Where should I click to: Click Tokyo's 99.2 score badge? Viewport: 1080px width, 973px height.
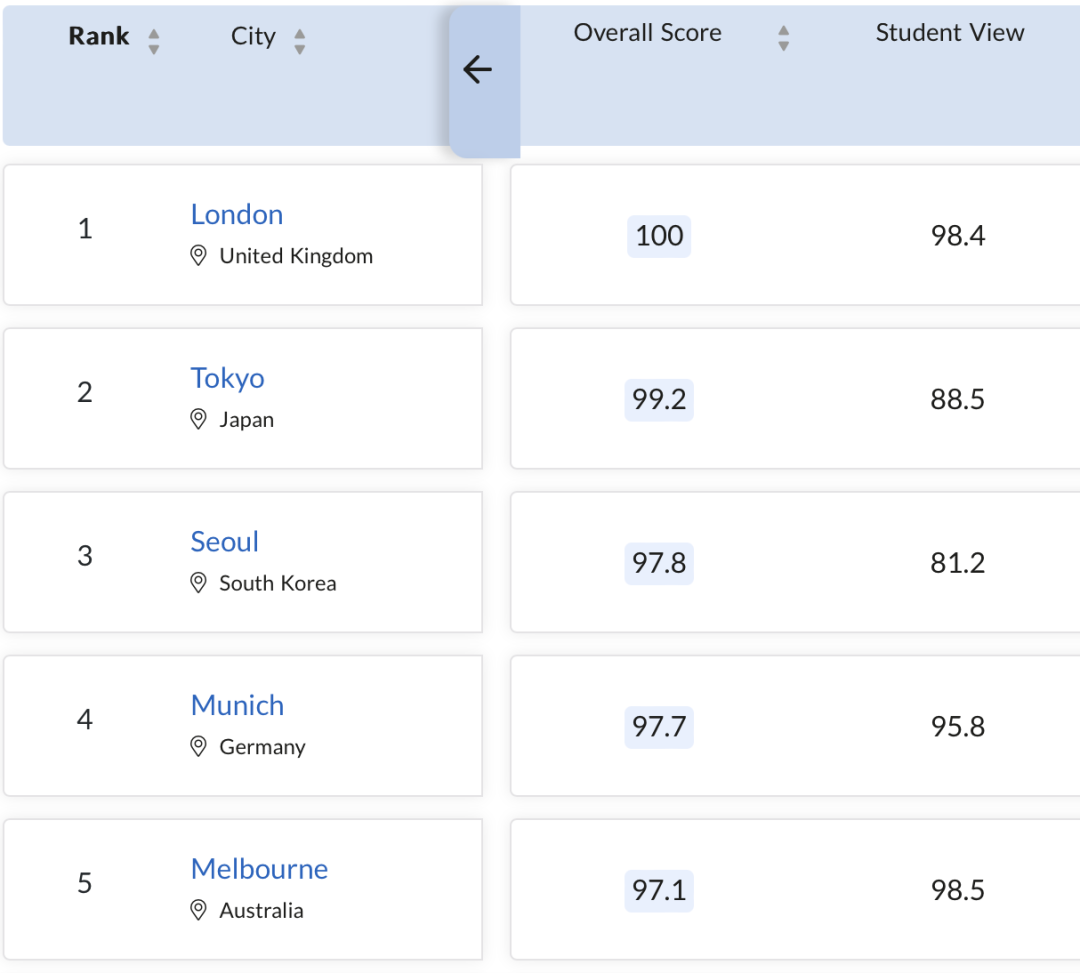[659, 400]
